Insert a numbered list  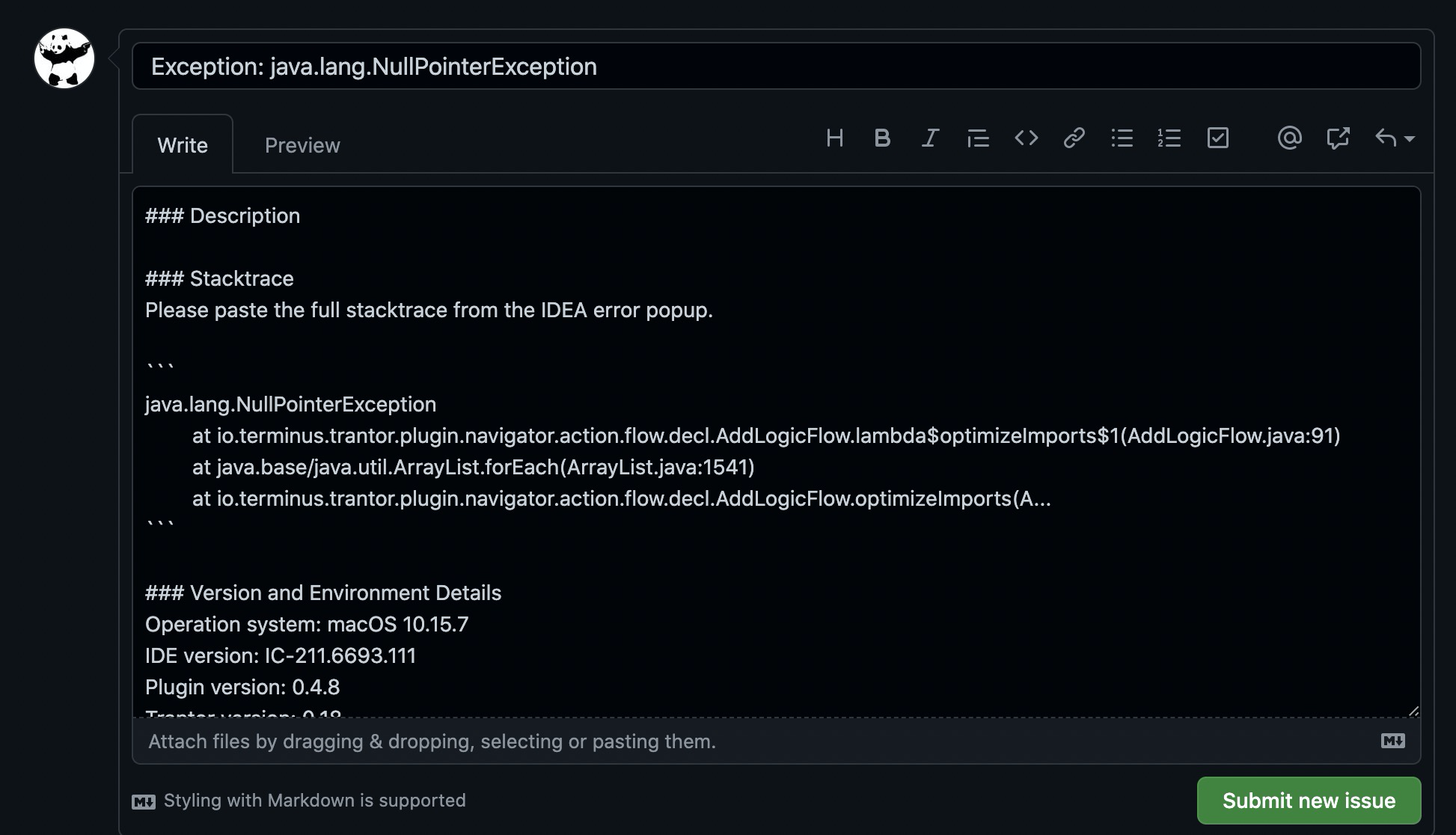1169,138
